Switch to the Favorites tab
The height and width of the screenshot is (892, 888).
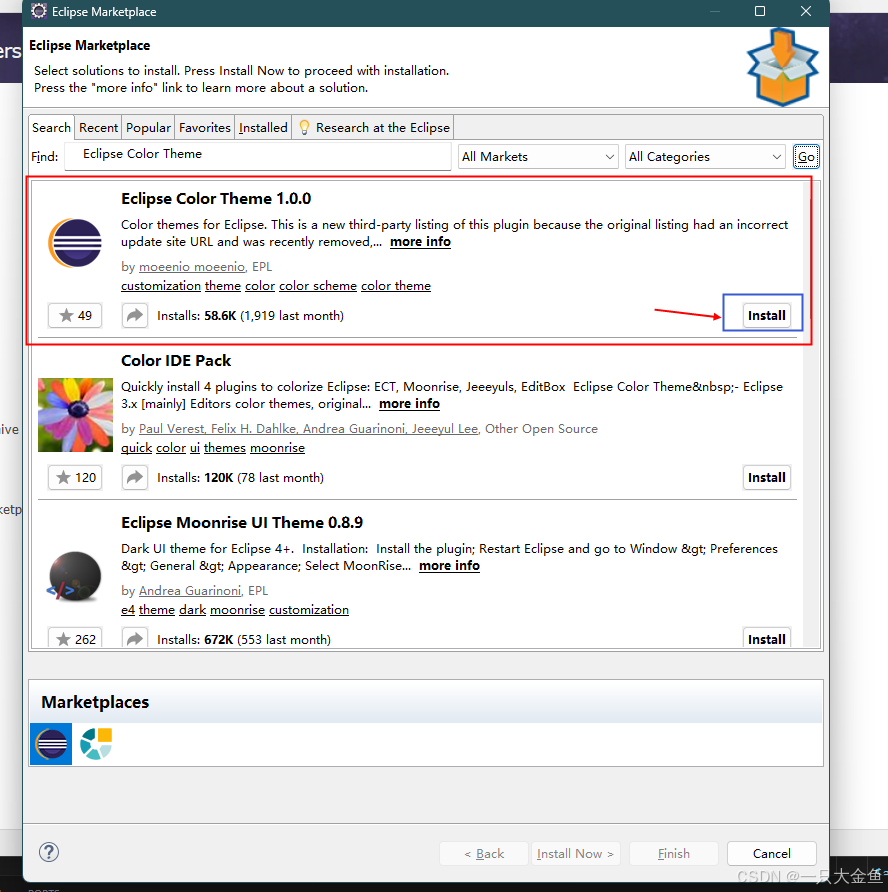click(x=205, y=127)
